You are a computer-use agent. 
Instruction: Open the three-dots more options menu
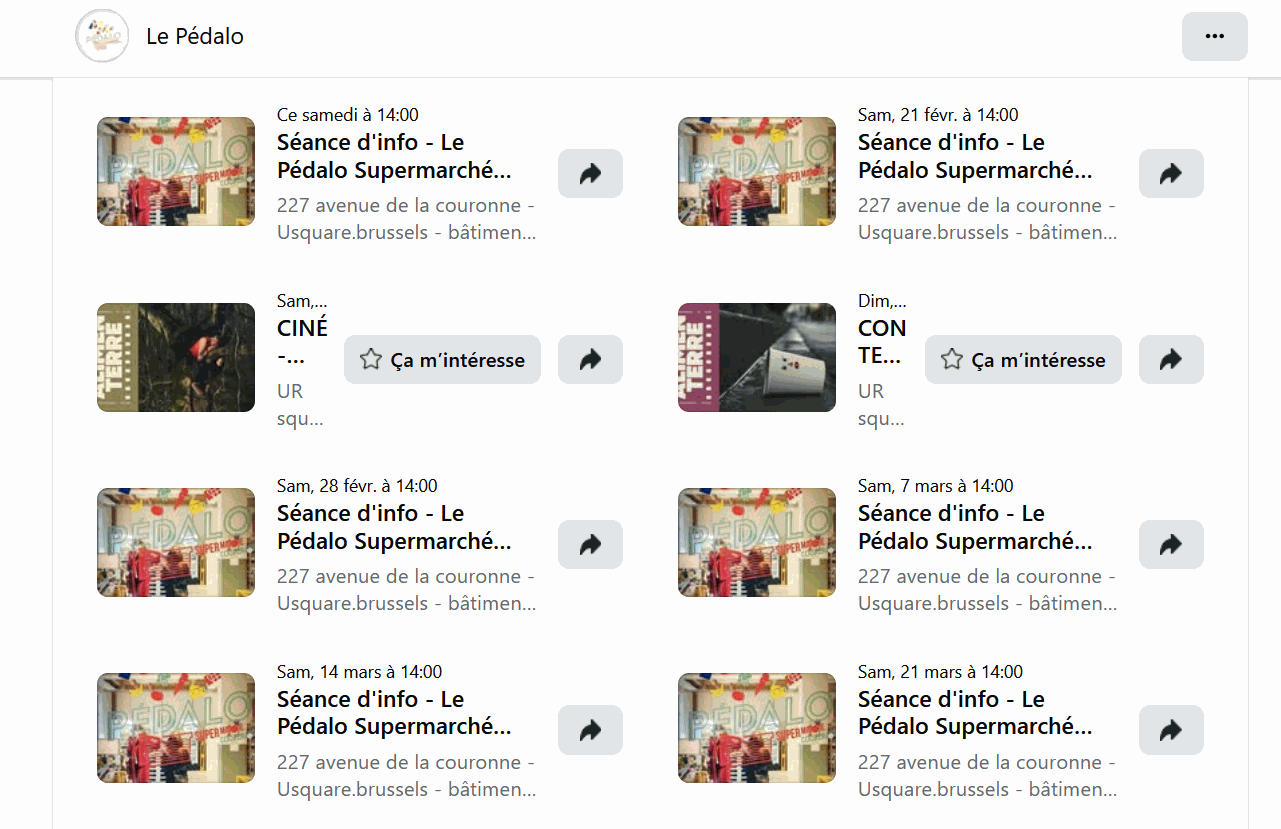coord(1214,37)
